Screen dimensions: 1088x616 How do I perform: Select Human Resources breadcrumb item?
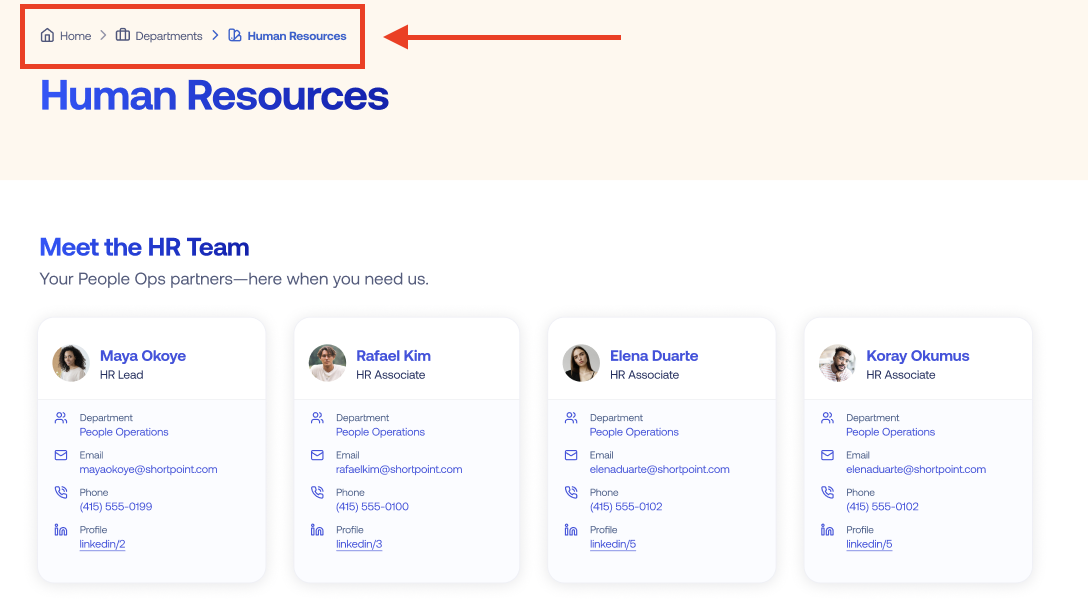tap(296, 36)
